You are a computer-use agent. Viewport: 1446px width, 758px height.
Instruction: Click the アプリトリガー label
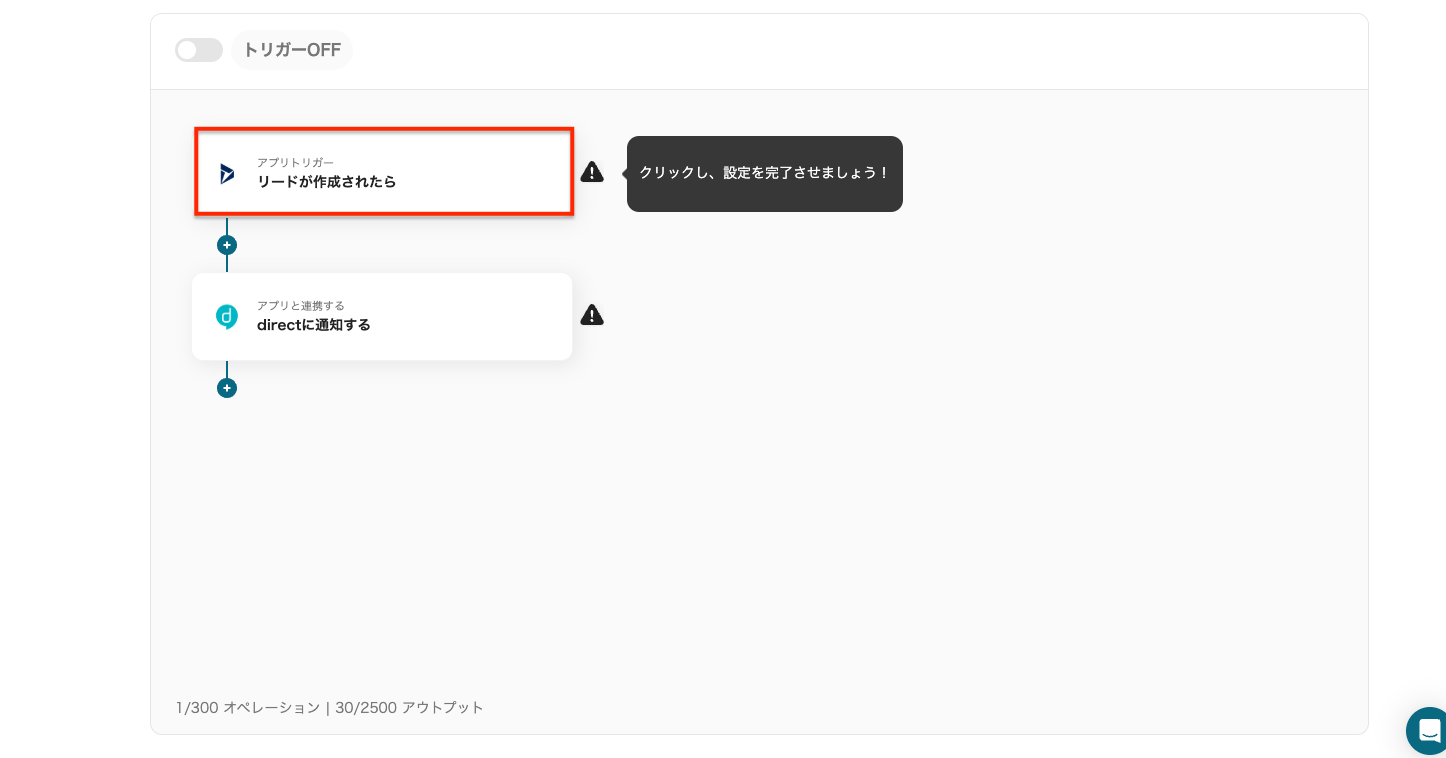(295, 162)
